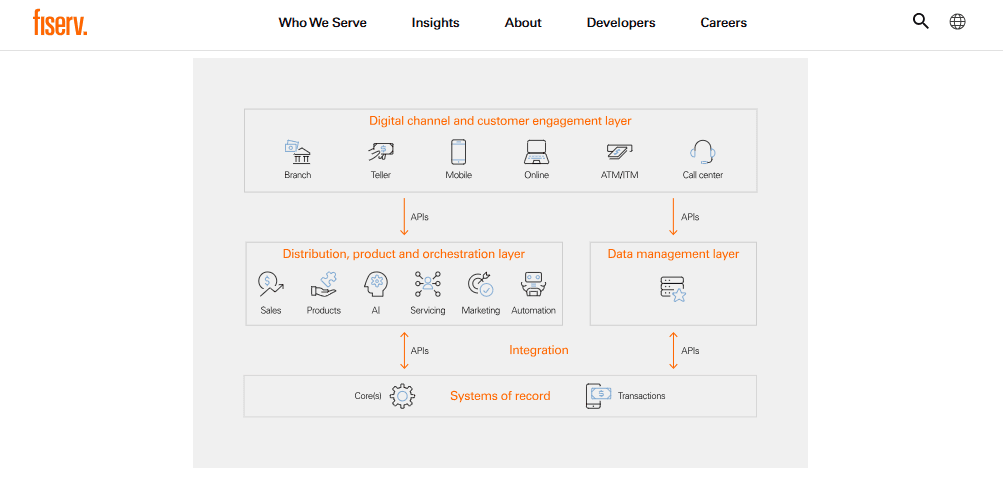Click the Core(s) gear icon
Image resolution: width=1003 pixels, height=495 pixels.
point(402,396)
